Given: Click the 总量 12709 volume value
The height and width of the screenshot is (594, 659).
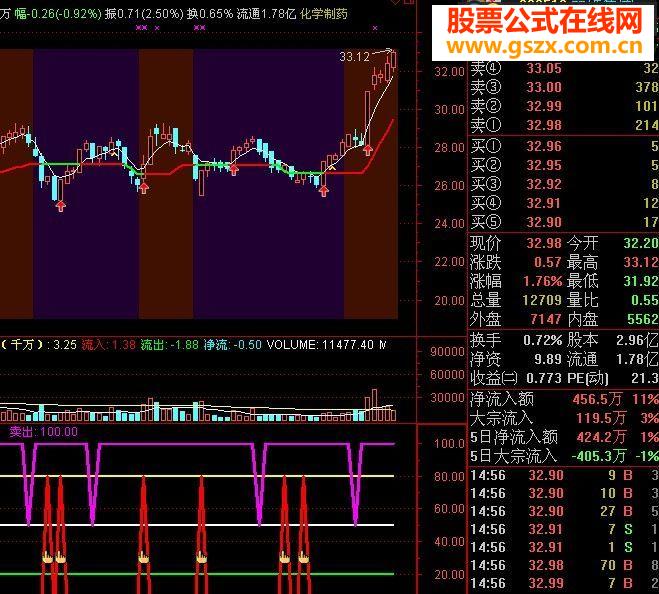Looking at the screenshot, I should (542, 300).
